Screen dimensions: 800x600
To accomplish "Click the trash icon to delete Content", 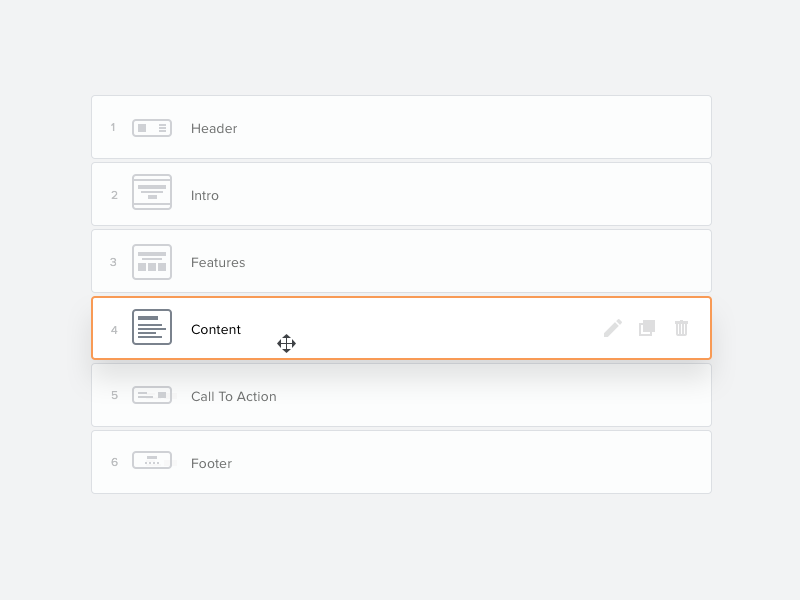I will (681, 328).
